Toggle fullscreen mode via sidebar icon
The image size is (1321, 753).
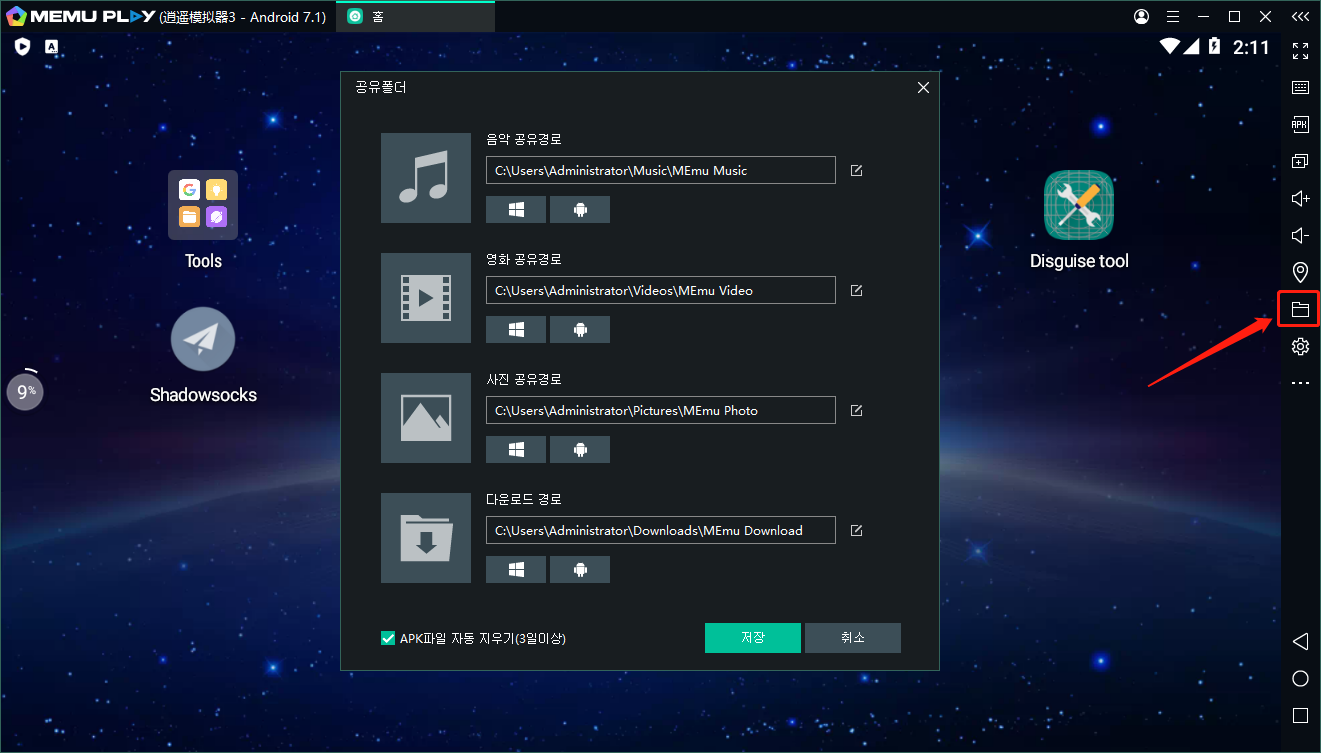coord(1299,50)
